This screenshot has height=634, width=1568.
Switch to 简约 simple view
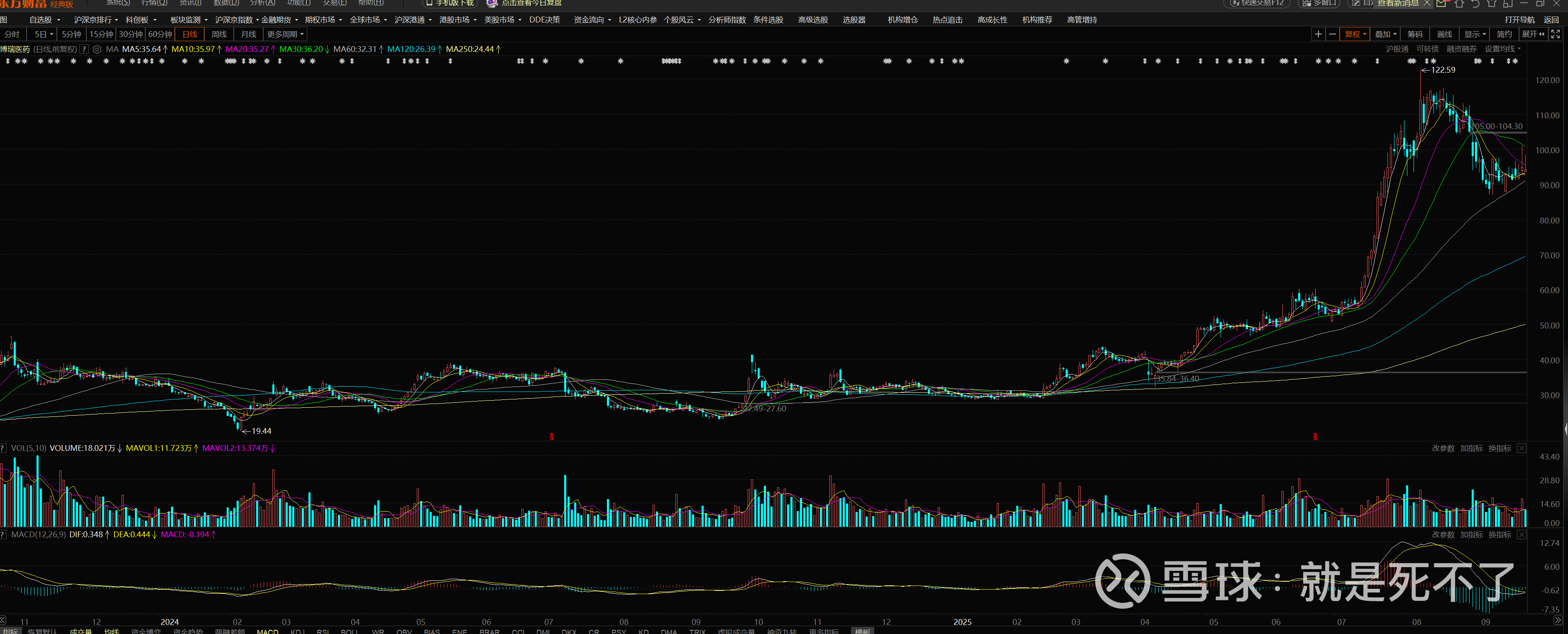click(1504, 34)
